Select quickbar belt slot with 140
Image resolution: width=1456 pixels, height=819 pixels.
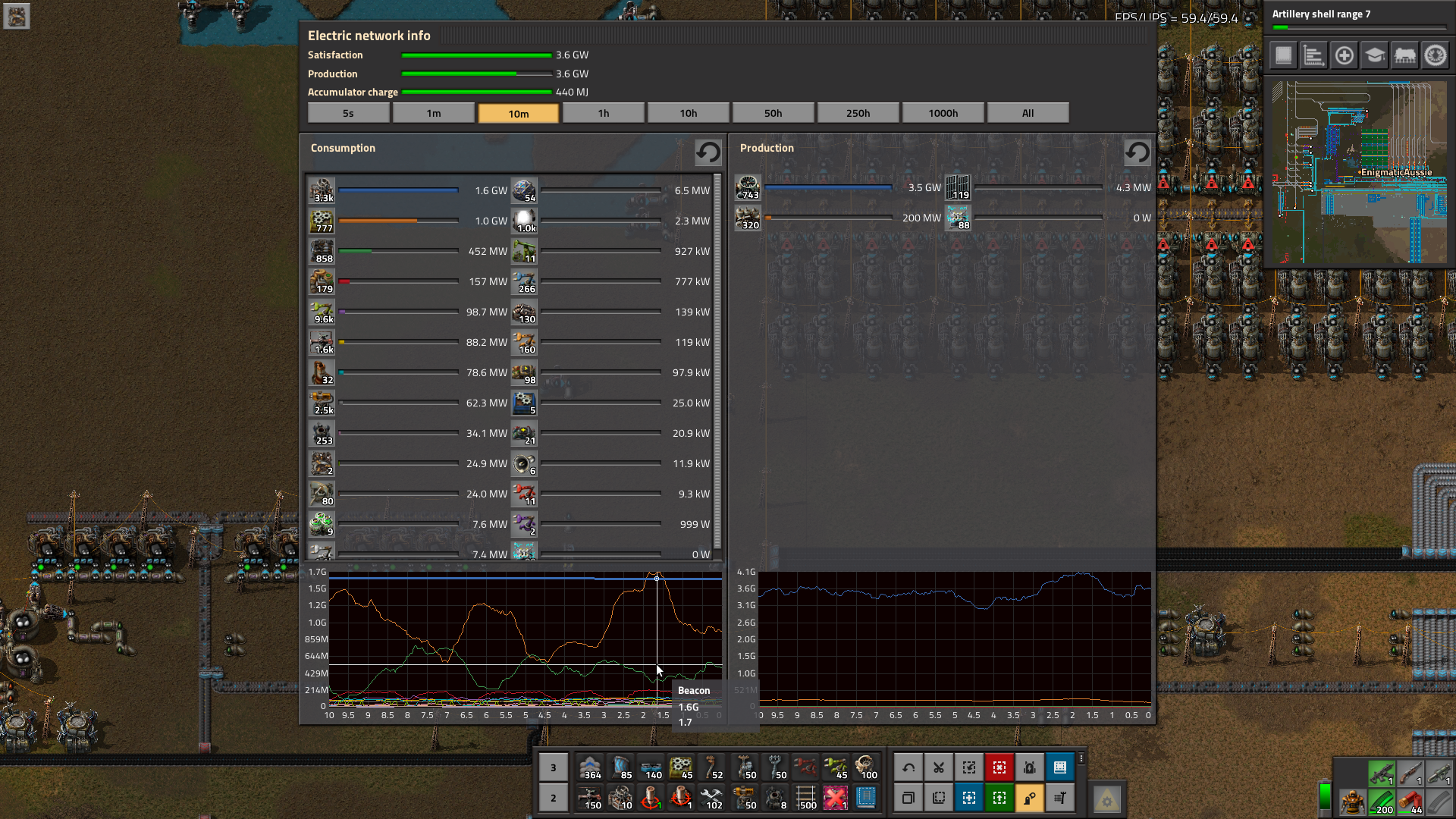651,767
